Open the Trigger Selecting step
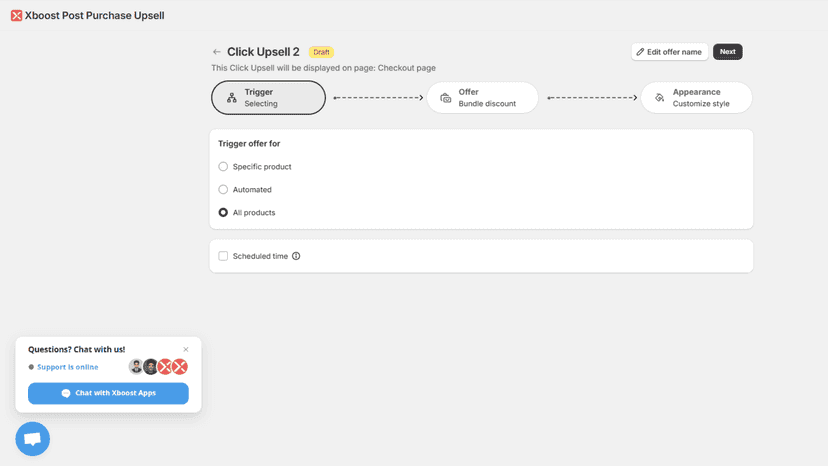Viewport: 828px width, 466px height. (x=268, y=98)
